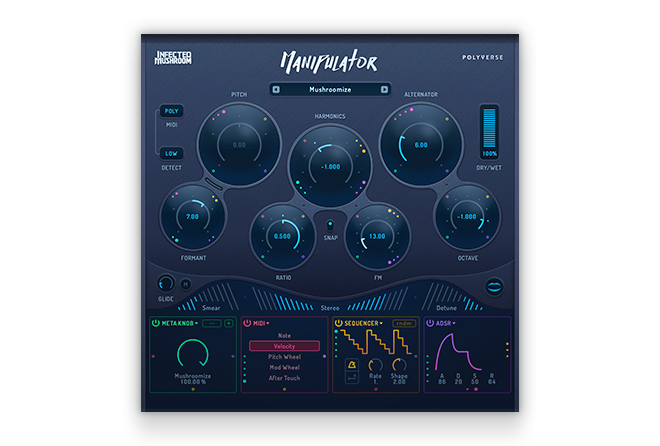Click the Formant knob
This screenshot has width=660, height=446.
click(x=193, y=217)
